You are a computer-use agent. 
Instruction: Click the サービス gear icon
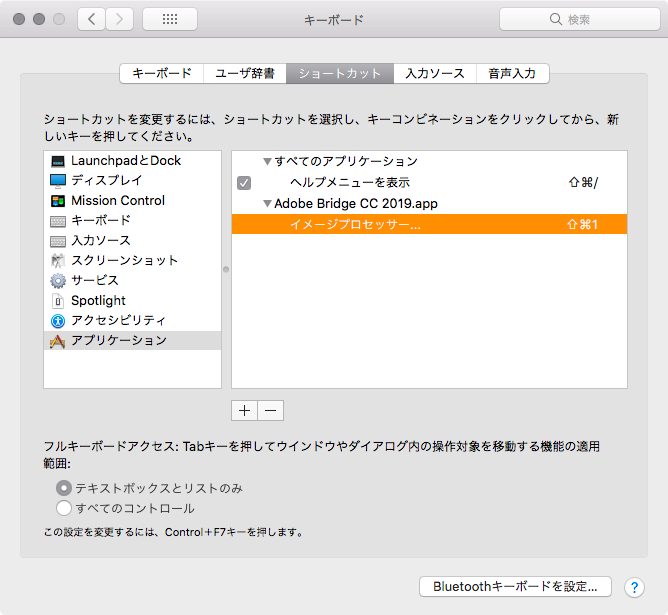58,281
